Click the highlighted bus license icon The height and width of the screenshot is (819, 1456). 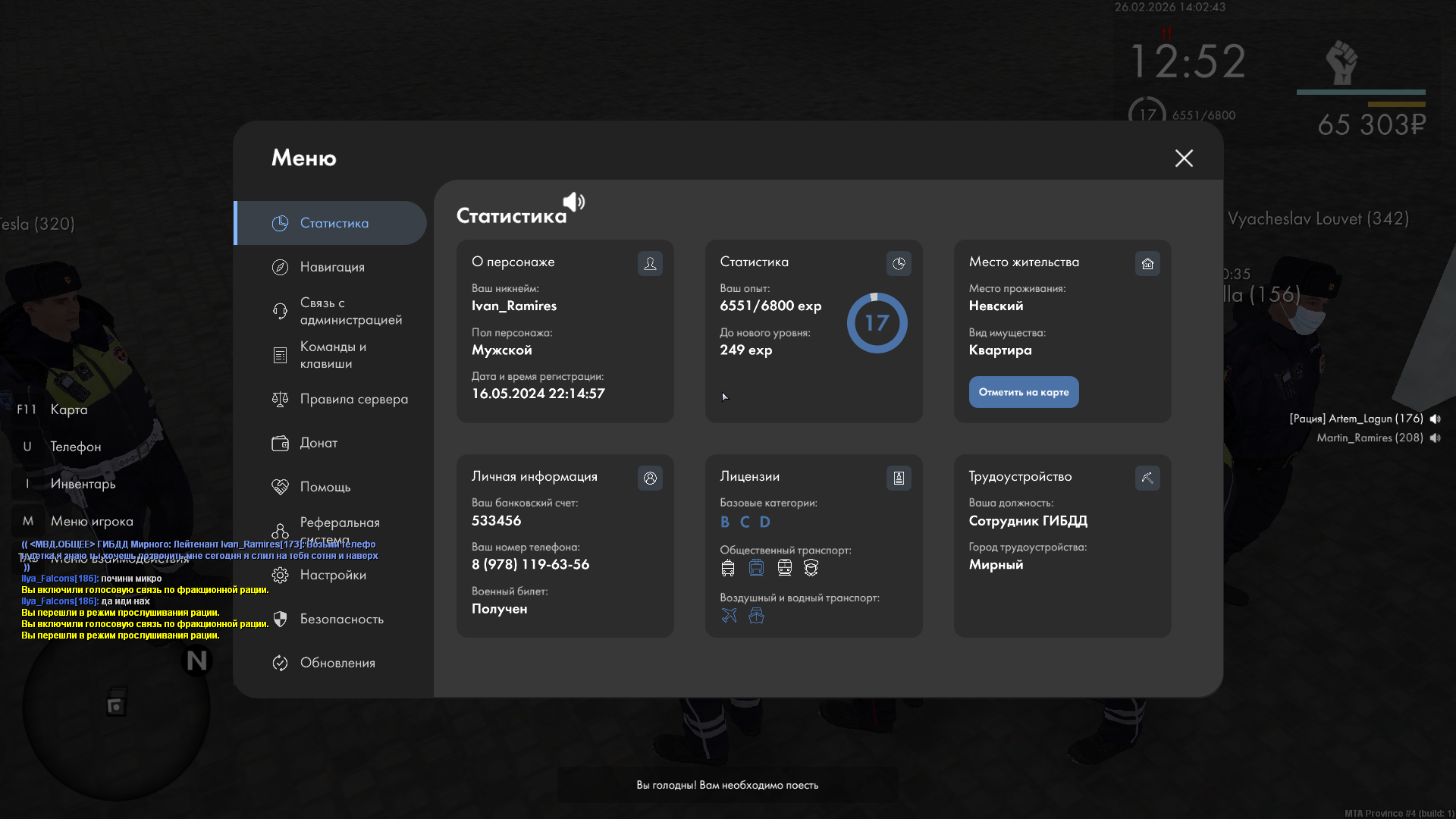point(756,567)
